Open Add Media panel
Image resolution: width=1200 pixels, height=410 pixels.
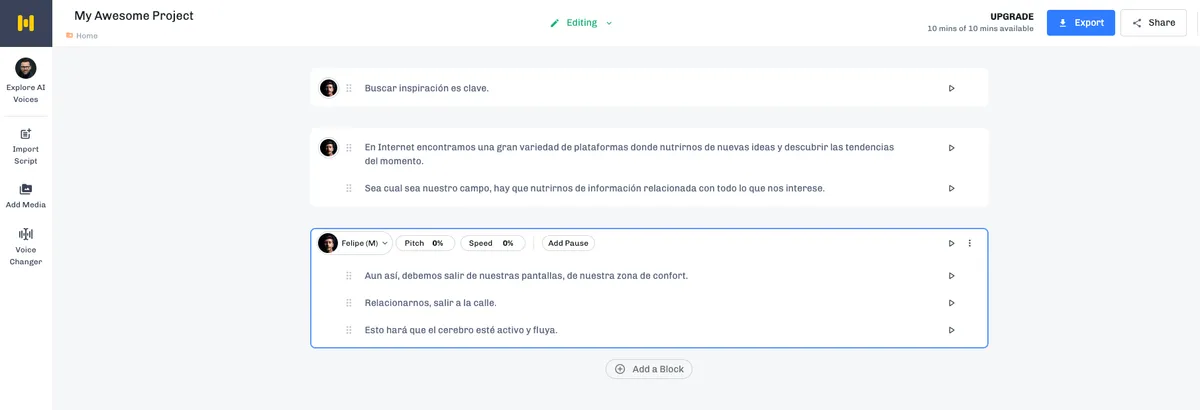tap(26, 196)
